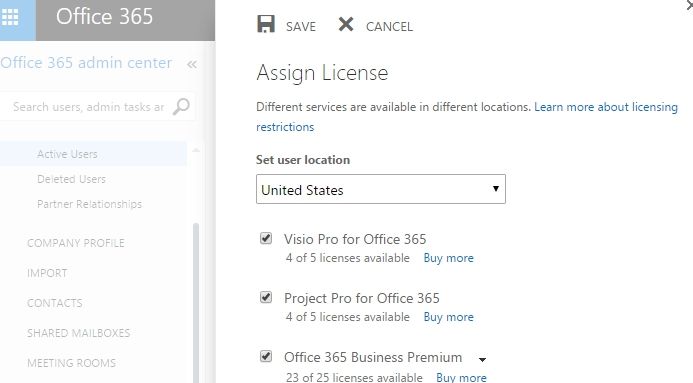The height and width of the screenshot is (383, 693).
Task: Uncheck Project Pro for Office 365
Action: [266, 297]
